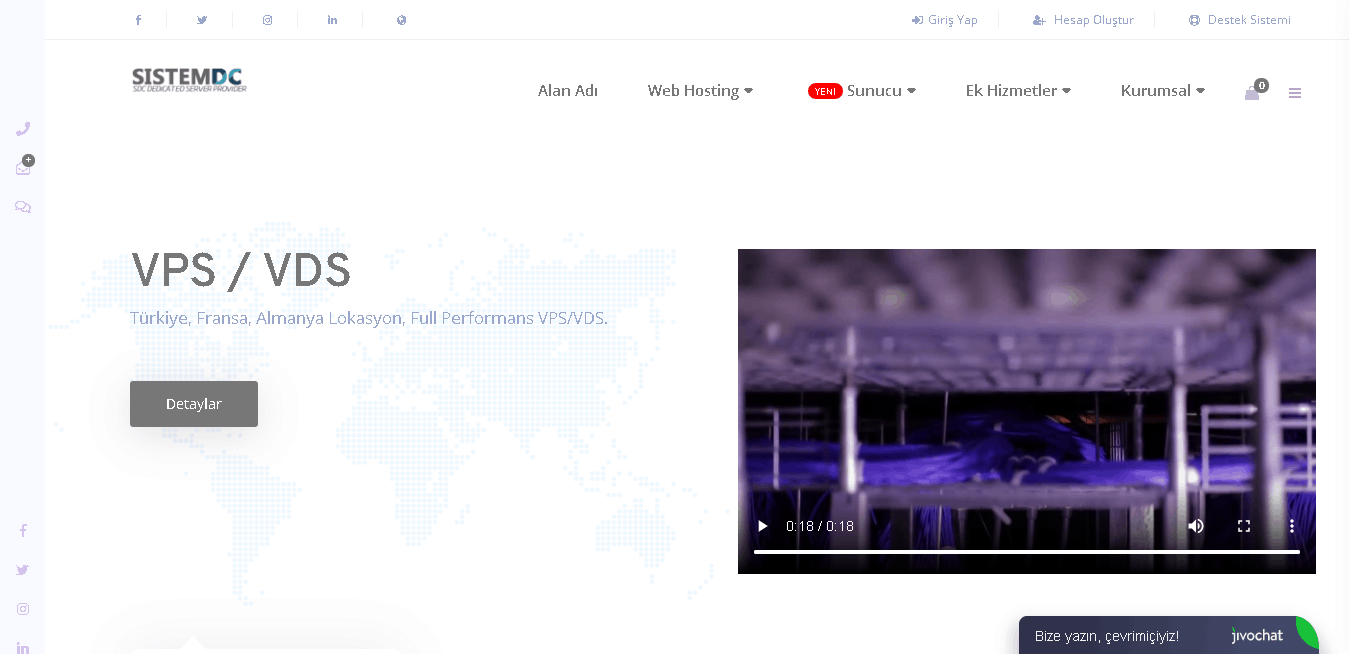Viewport: 1349px width, 654px height.
Task: Click the Facebook icon in left sidebar
Action: click(23, 531)
